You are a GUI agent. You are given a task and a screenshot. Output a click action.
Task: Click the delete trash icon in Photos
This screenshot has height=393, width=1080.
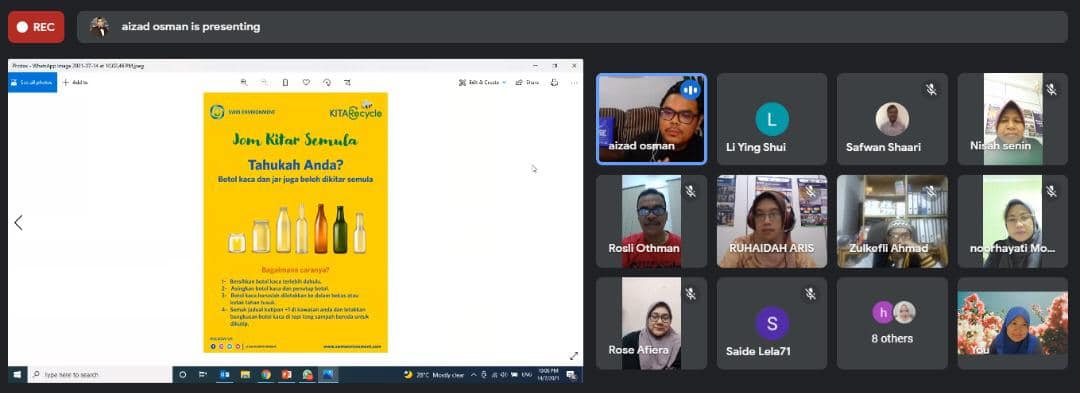point(285,83)
